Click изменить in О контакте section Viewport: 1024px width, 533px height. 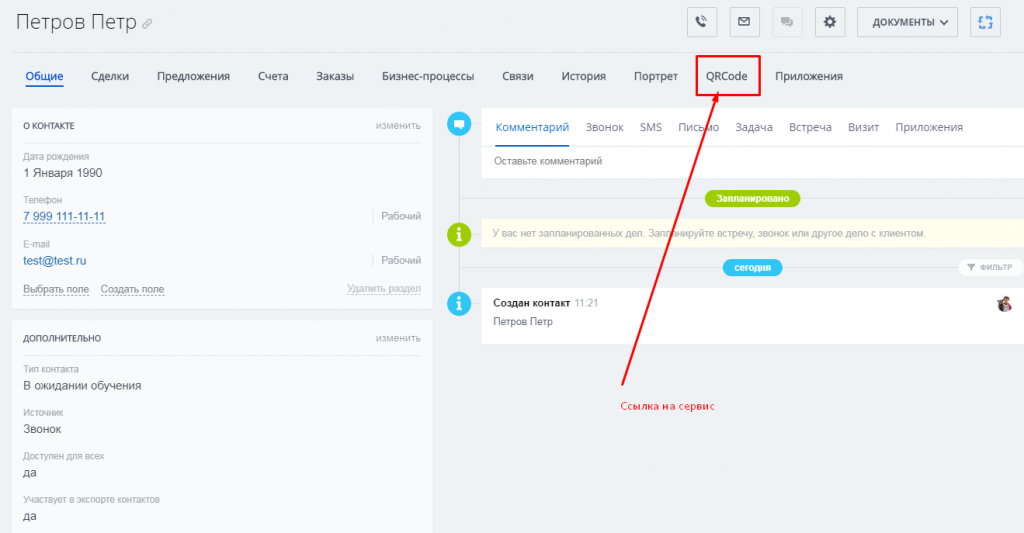pos(398,125)
